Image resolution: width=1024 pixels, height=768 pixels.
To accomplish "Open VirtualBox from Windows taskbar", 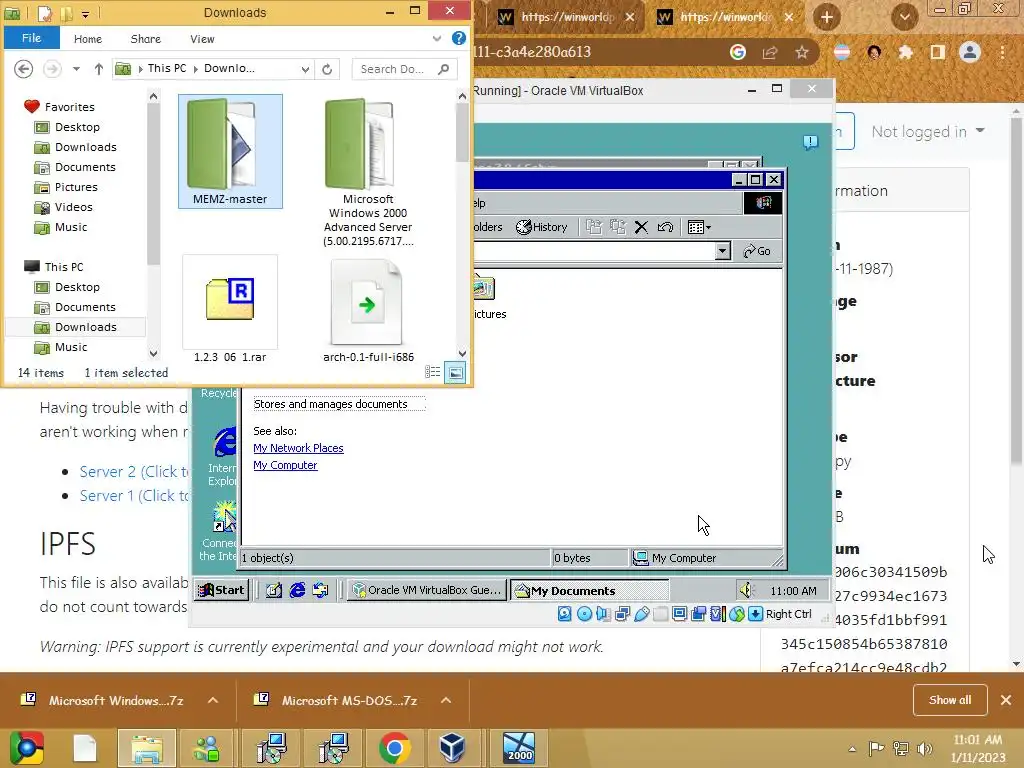I will tap(452, 748).
